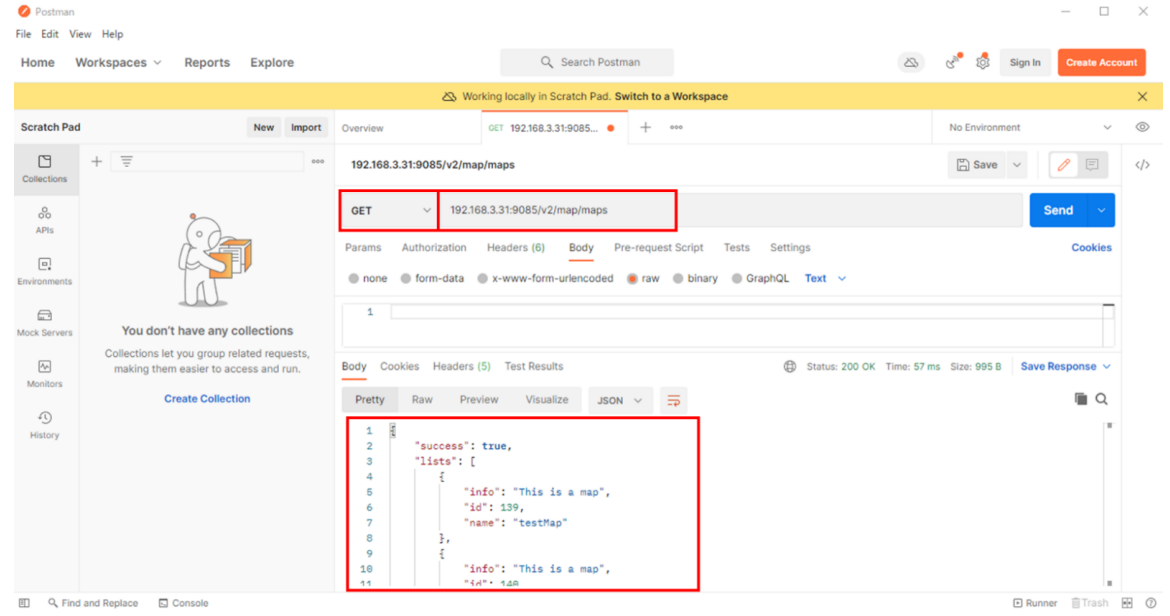Open the Pre-request Script tab
This screenshot has width=1170, height=616.
[658, 248]
